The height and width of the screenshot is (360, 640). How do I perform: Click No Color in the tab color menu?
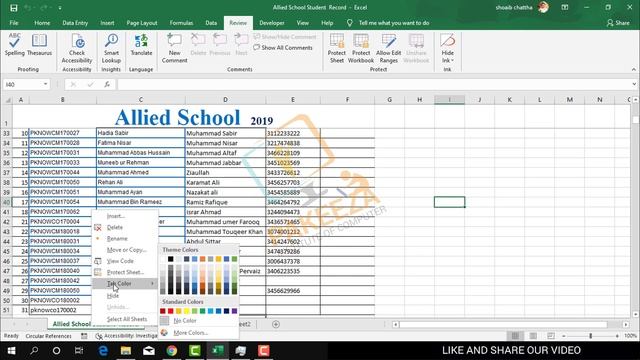point(198,321)
